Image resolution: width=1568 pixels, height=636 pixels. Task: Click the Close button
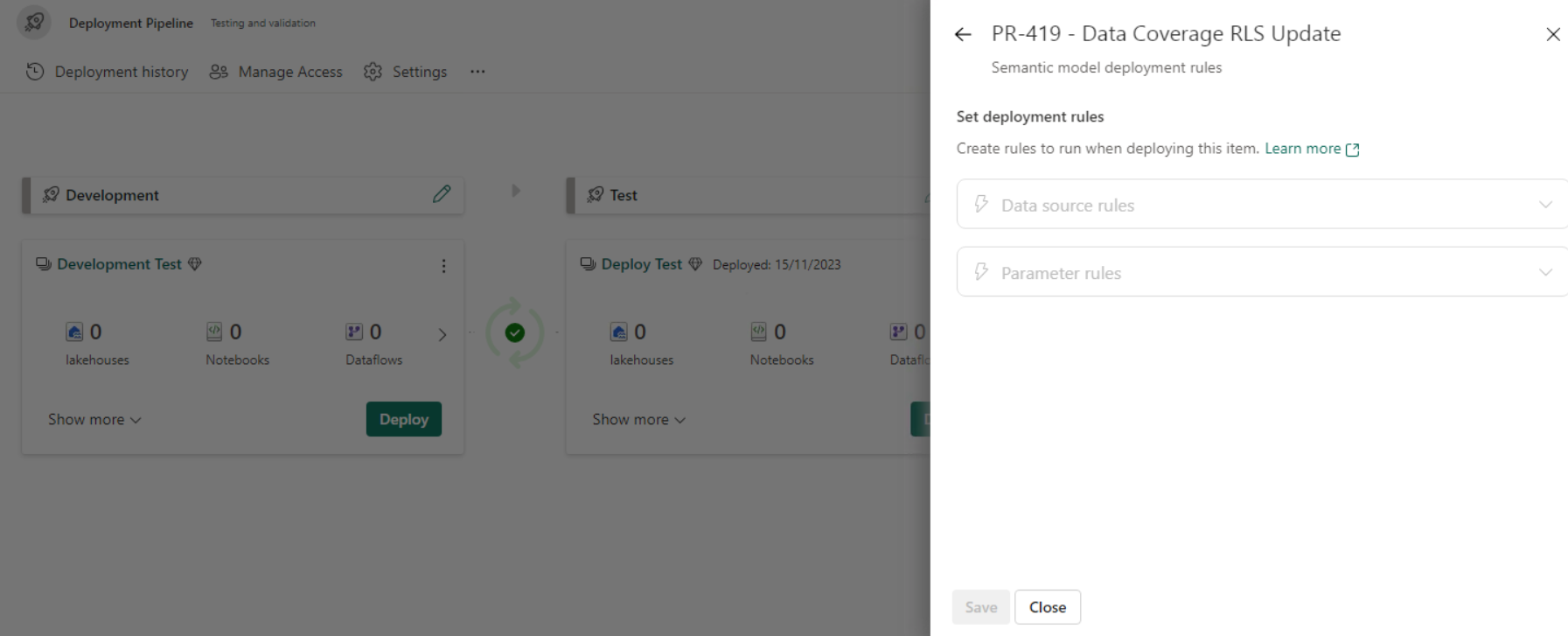pos(1048,607)
